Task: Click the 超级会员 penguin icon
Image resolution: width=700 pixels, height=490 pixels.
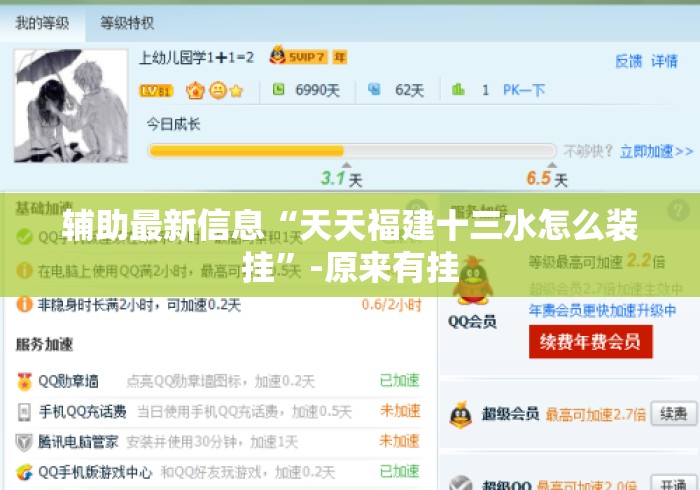Action: pos(461,415)
